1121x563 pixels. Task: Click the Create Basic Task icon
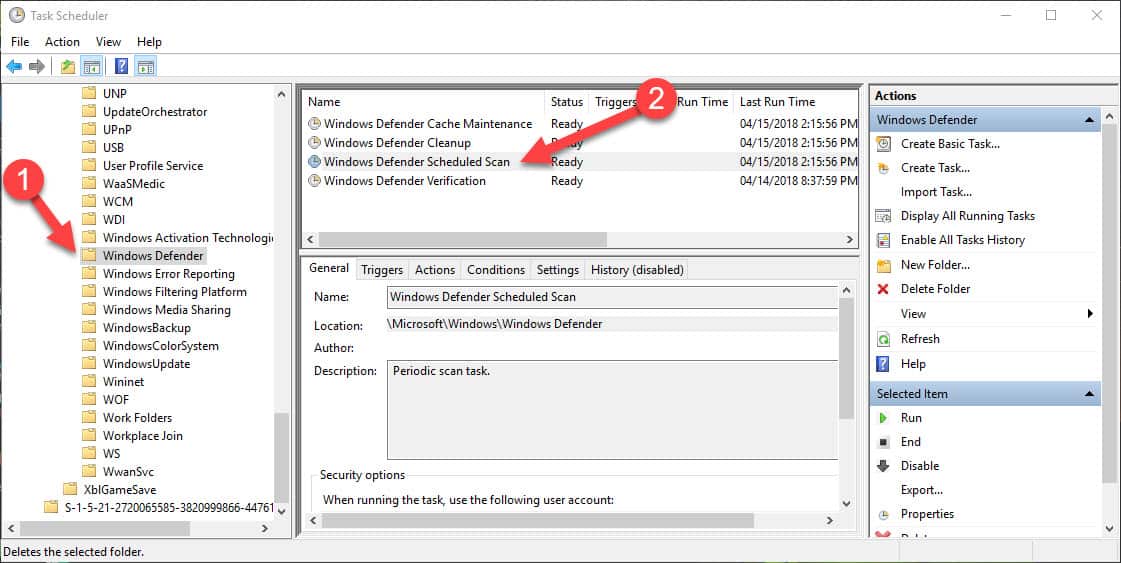pyautogui.click(x=884, y=144)
